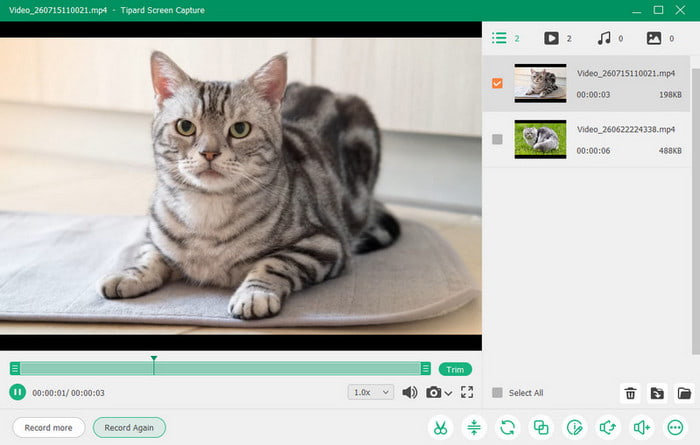
Task: Show more tools via ellipsis icon
Action: point(675,428)
